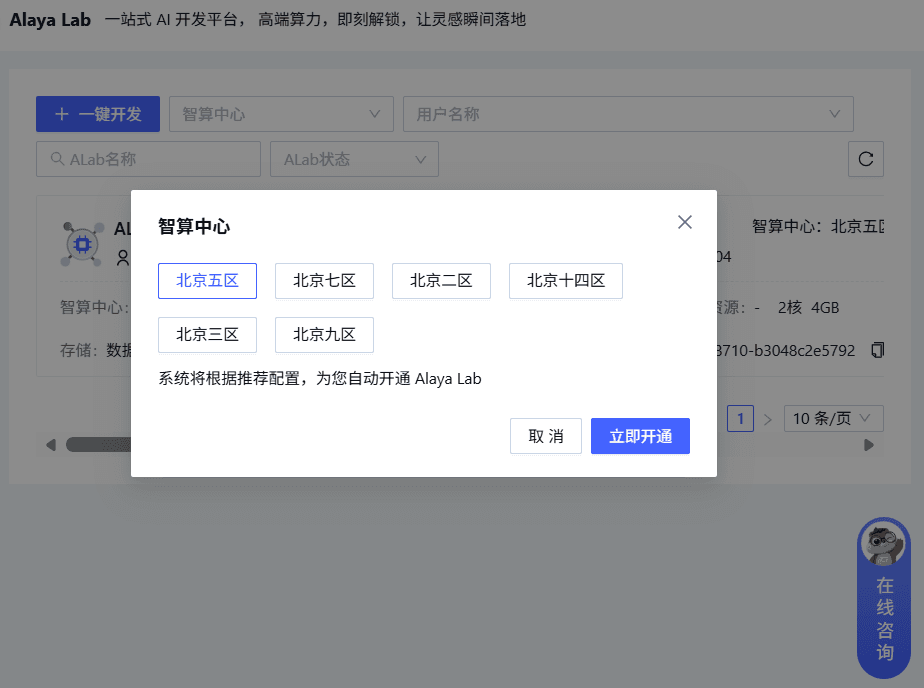
Task: Click the 2核 4GB resource text
Action: (x=808, y=307)
